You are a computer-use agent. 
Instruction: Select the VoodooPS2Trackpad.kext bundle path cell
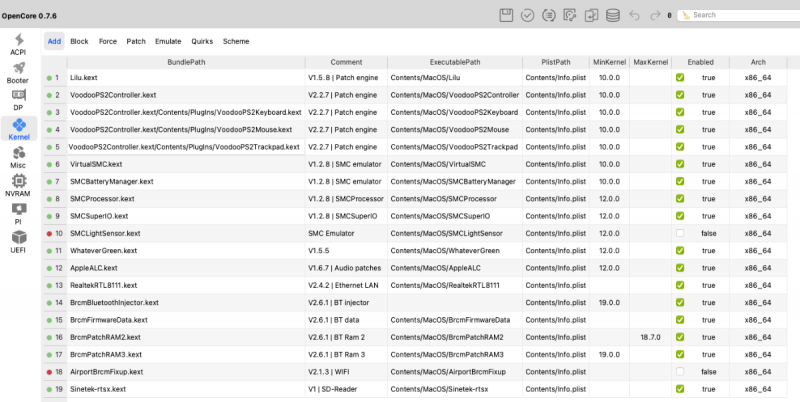pos(186,147)
